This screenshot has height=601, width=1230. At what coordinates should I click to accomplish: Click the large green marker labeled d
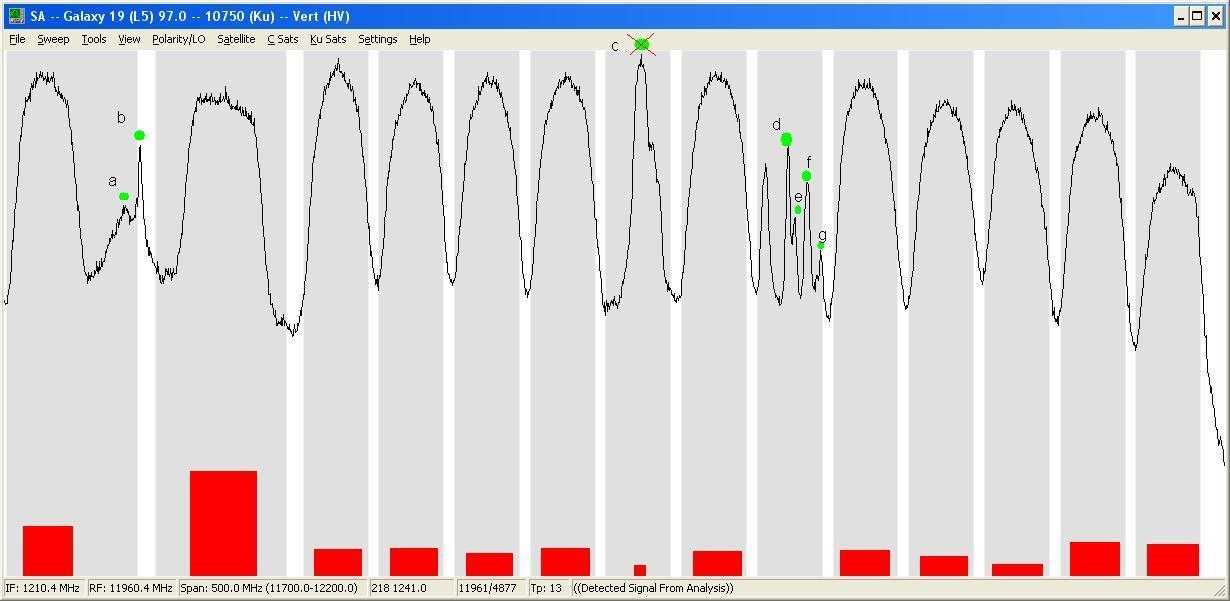786,139
